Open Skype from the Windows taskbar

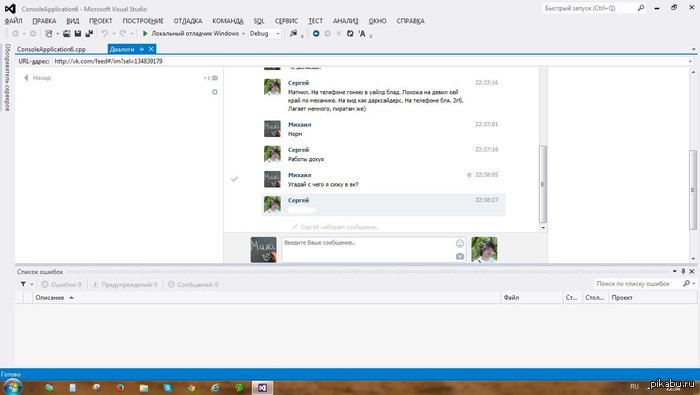coord(167,387)
